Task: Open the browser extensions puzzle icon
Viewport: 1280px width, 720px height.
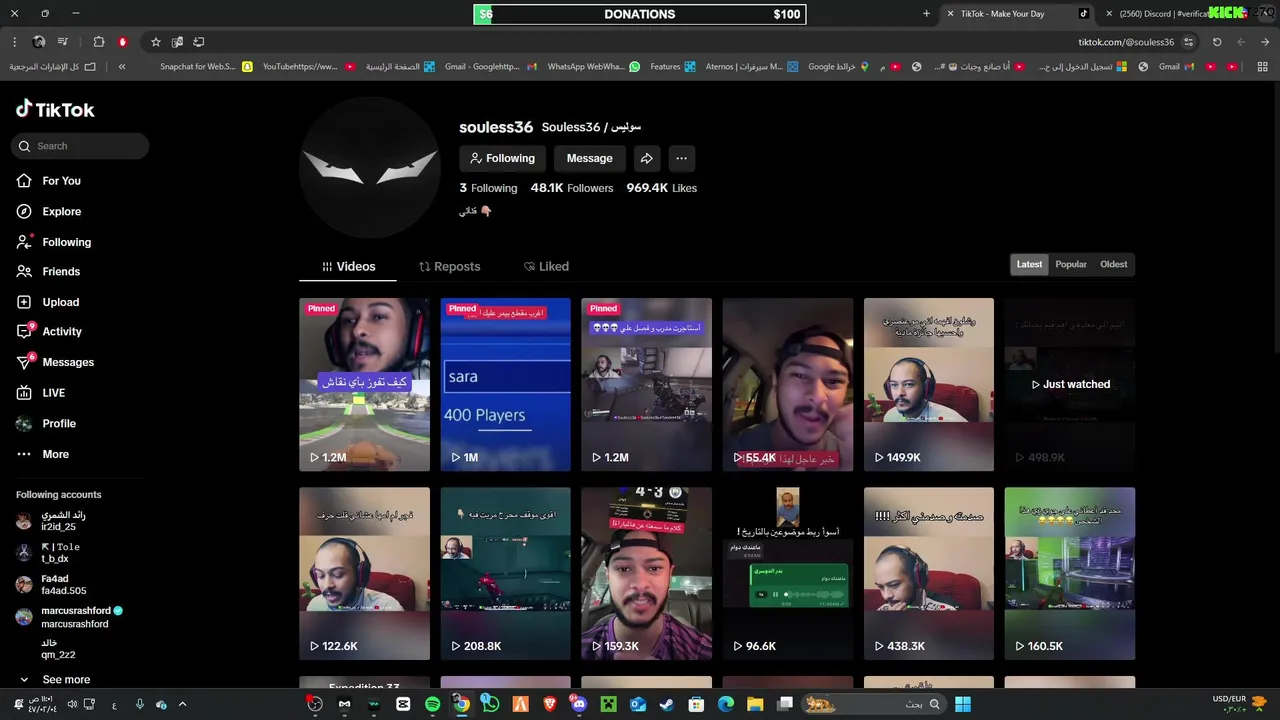Action: 99,42
